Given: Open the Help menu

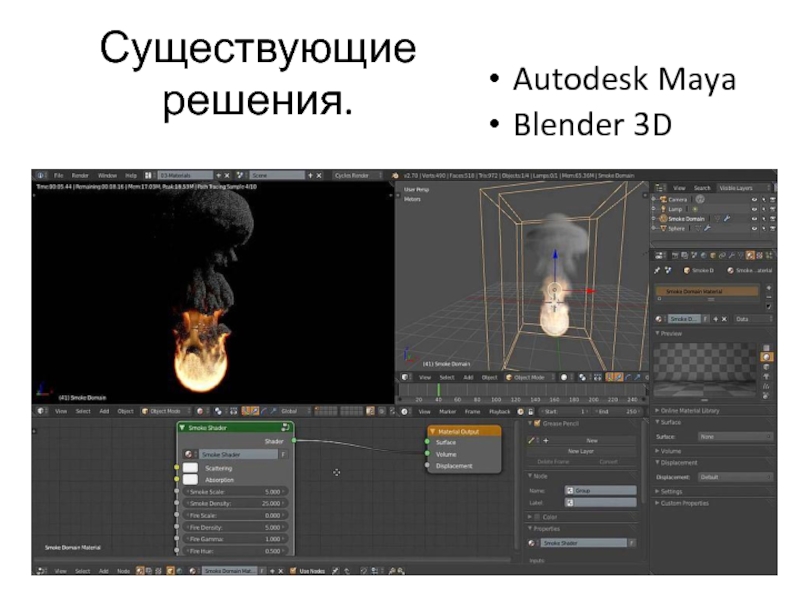Looking at the screenshot, I should [x=131, y=175].
